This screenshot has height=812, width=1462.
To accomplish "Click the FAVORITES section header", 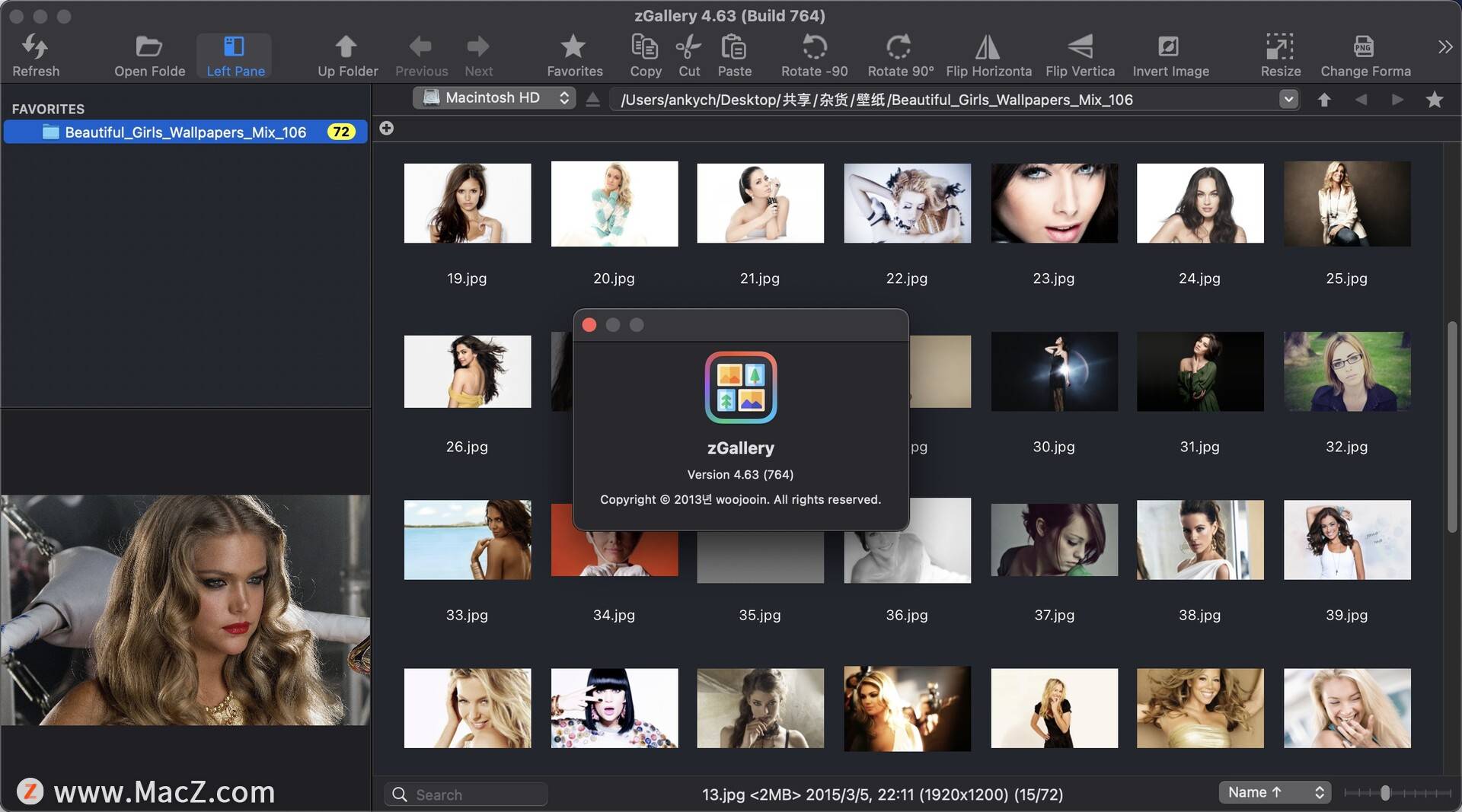I will [48, 109].
